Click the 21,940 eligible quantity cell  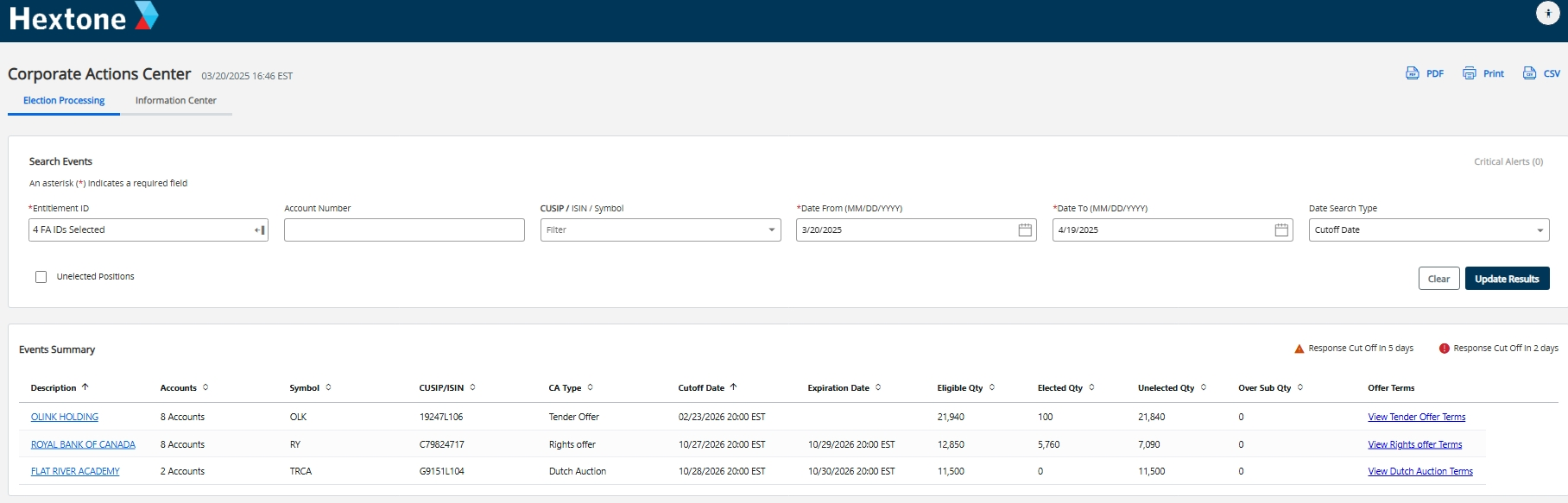[950, 417]
